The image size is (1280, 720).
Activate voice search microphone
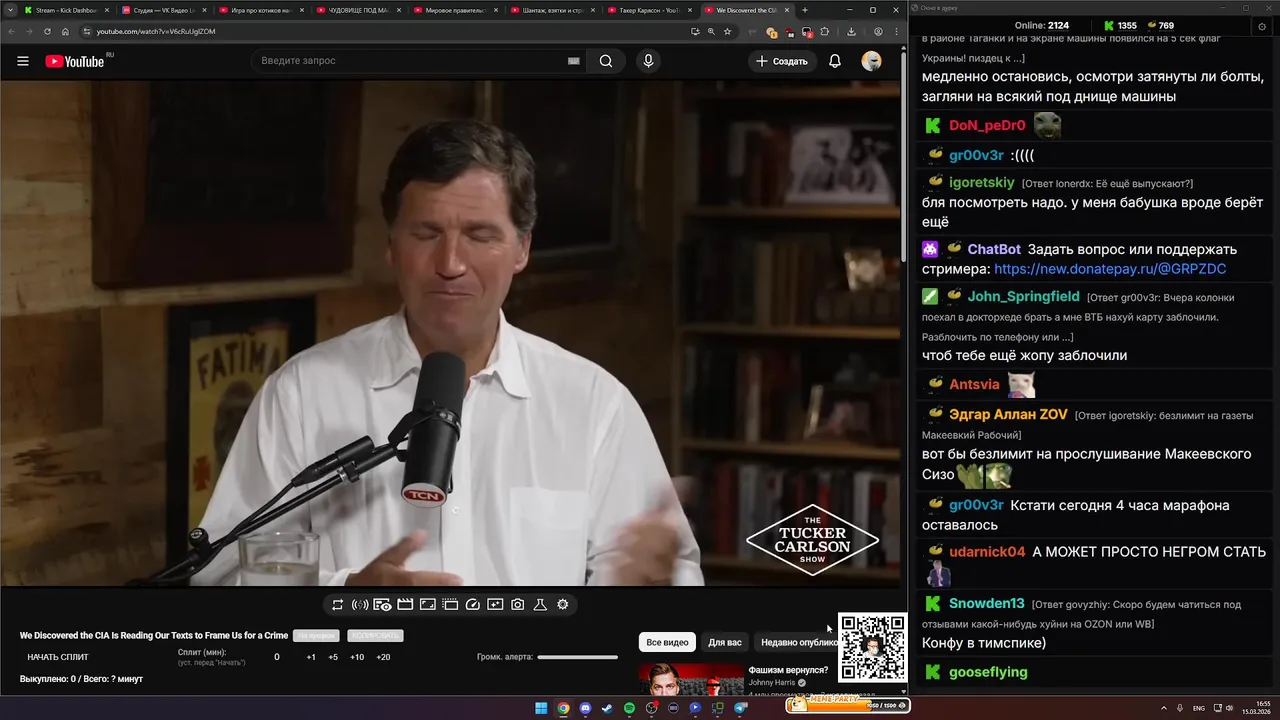(648, 61)
